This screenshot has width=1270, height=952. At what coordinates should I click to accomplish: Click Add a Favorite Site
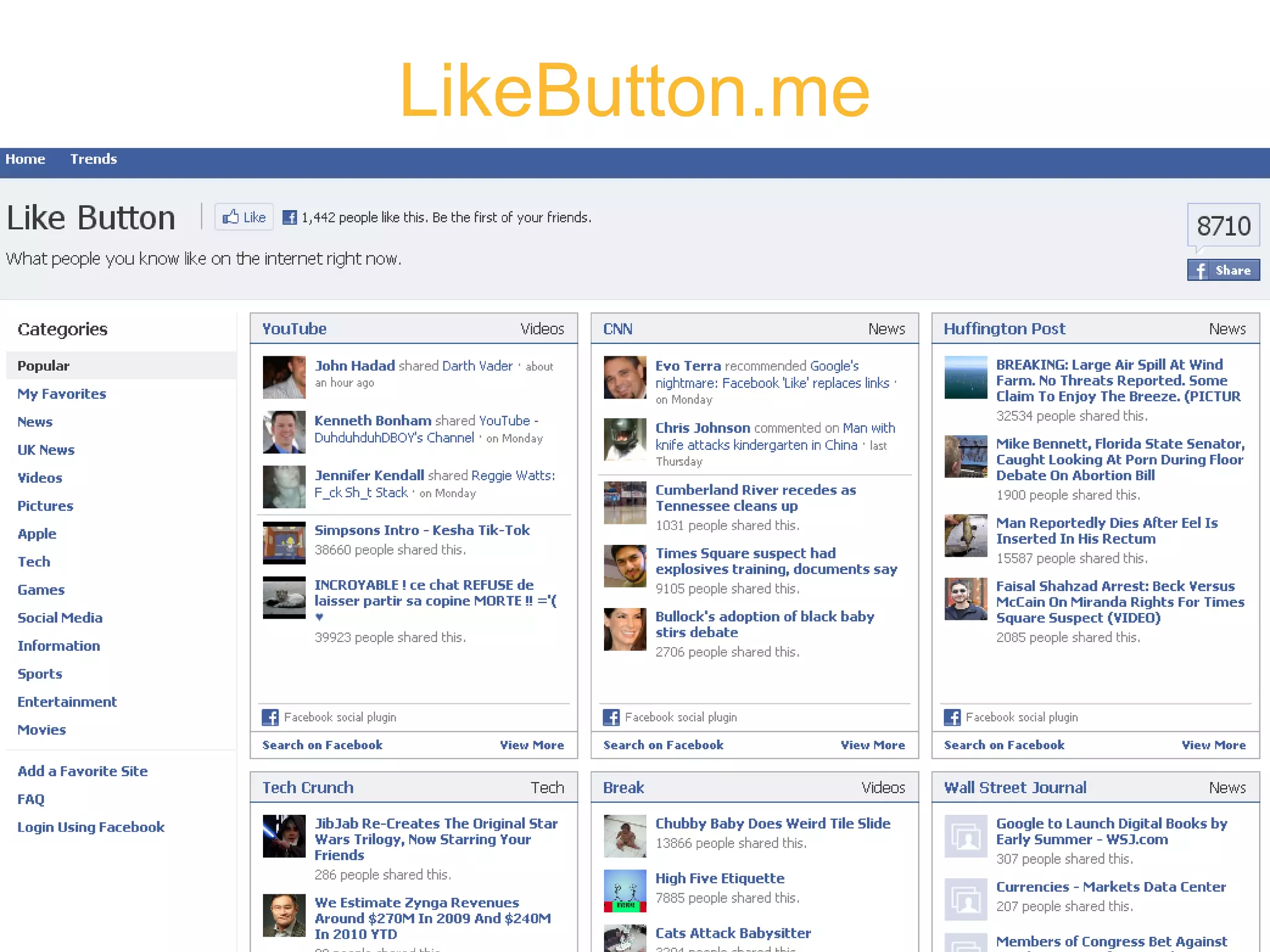coord(82,772)
